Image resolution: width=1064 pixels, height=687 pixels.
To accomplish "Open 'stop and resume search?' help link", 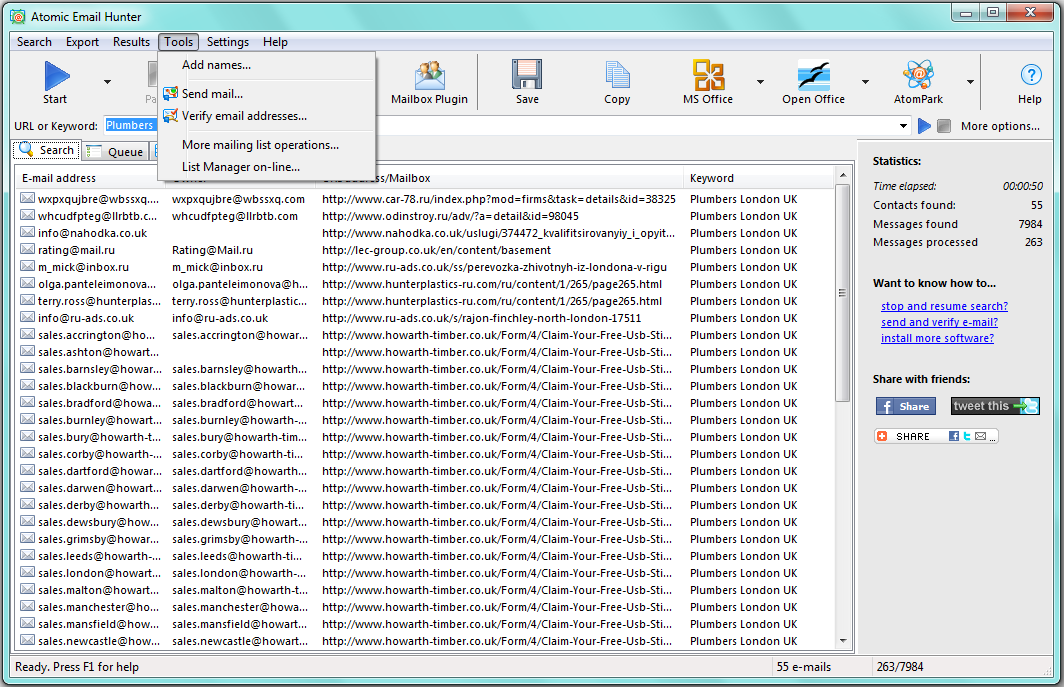I will pyautogui.click(x=944, y=306).
